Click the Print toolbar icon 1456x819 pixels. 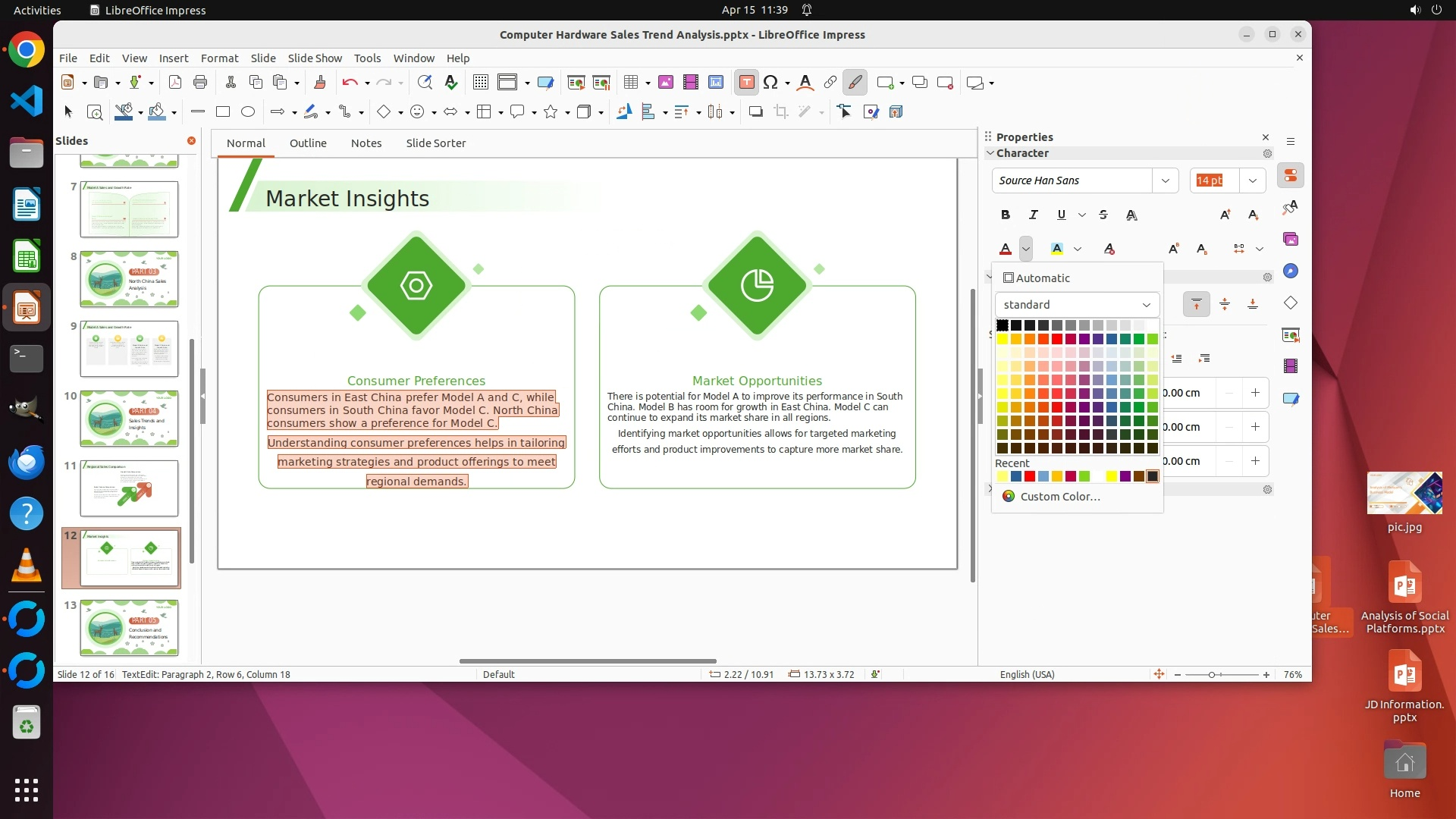200,83
